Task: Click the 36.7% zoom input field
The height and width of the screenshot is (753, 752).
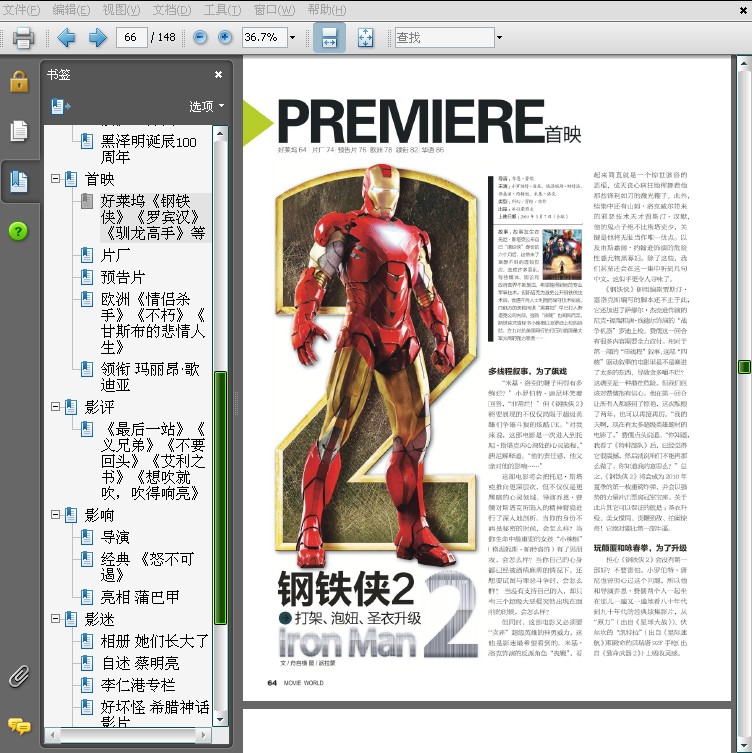Action: [265, 37]
